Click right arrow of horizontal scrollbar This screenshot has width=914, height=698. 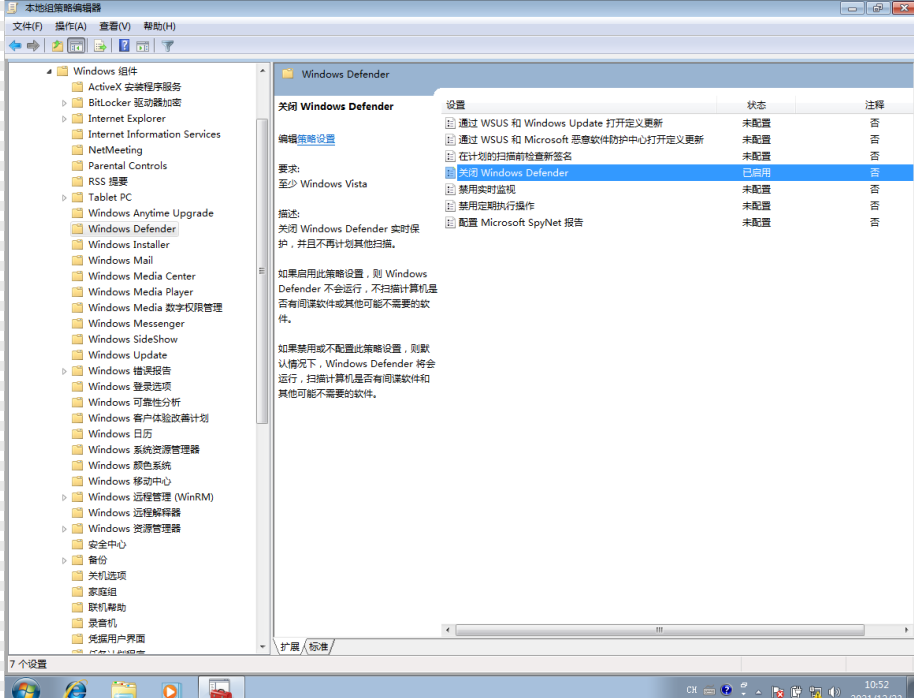[906, 630]
